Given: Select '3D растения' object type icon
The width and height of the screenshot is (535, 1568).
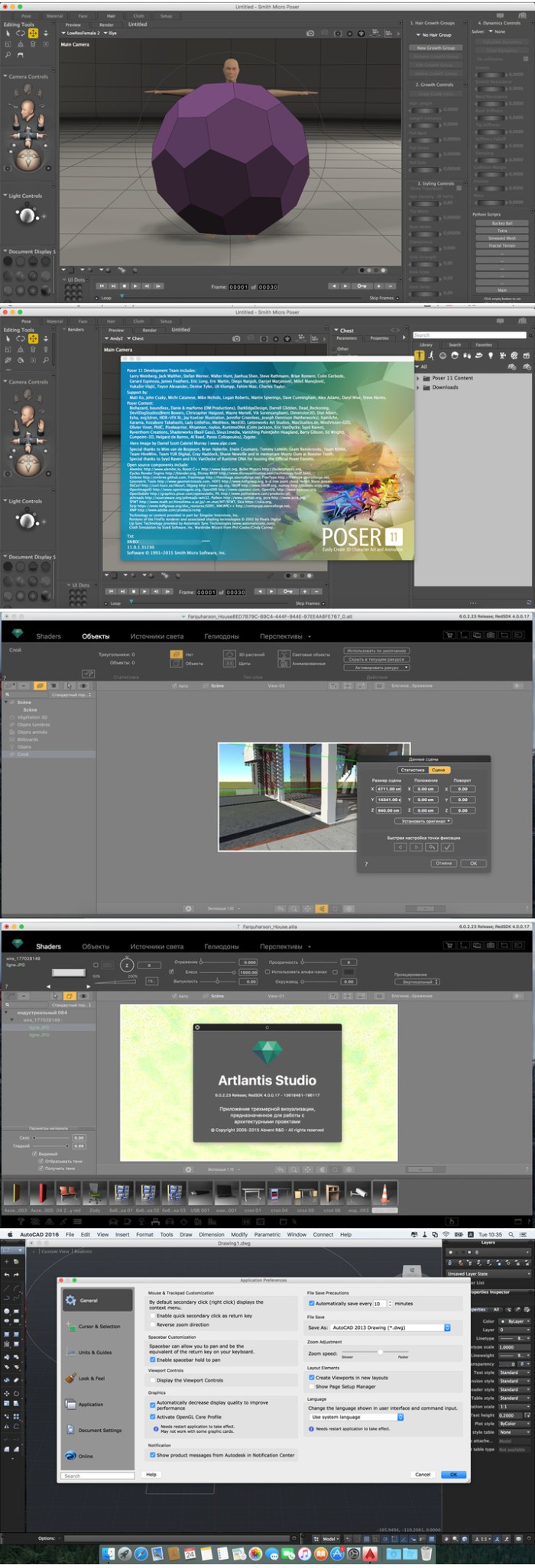Looking at the screenshot, I should (x=229, y=654).
